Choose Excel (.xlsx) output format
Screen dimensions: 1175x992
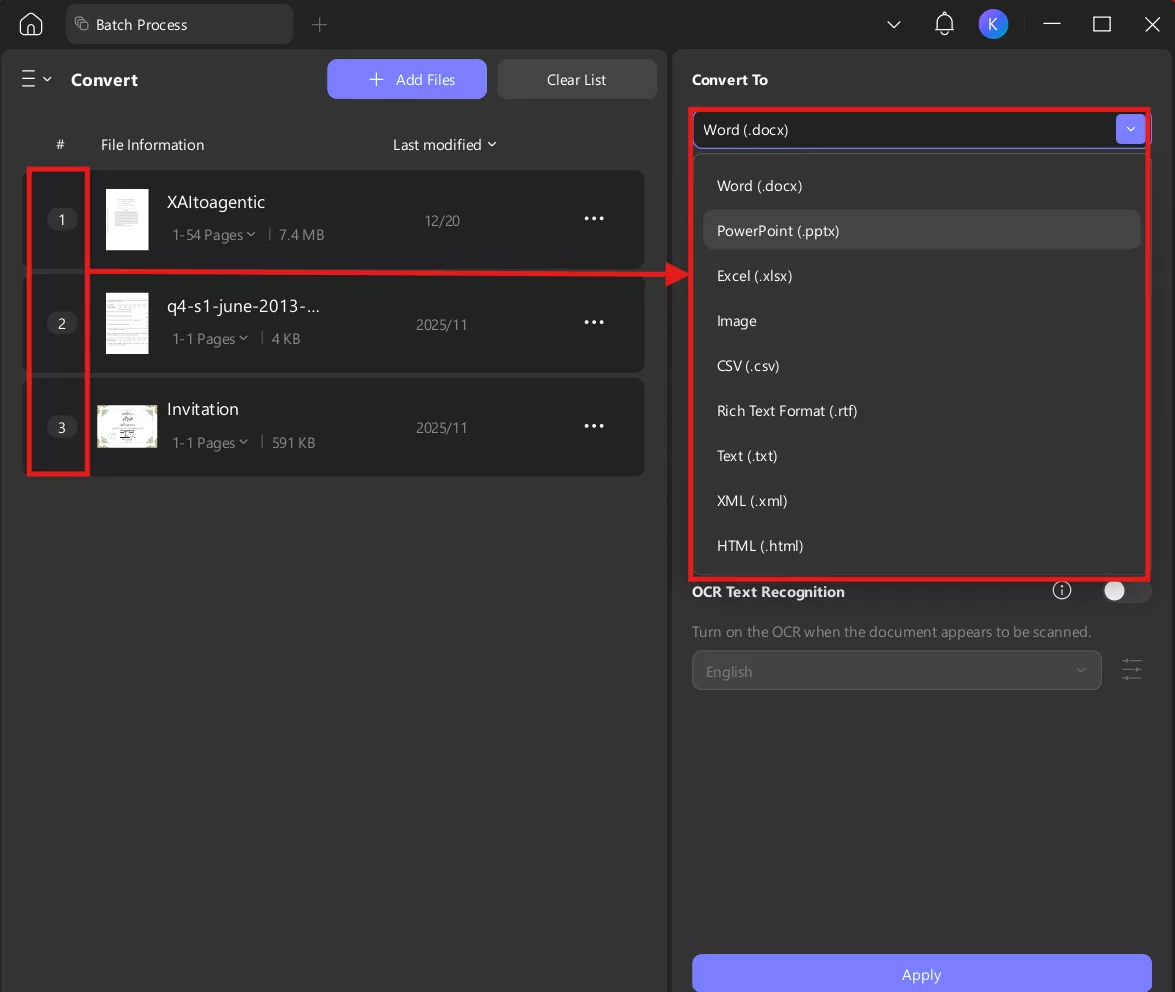point(754,276)
